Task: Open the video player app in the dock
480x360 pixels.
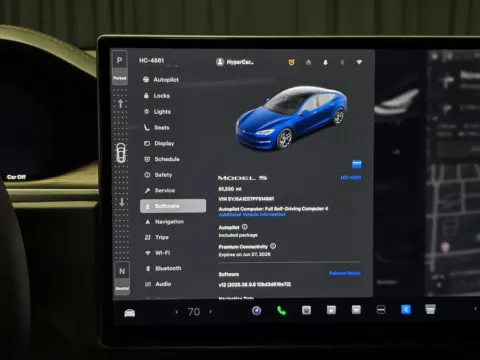Action: [x=331, y=310]
